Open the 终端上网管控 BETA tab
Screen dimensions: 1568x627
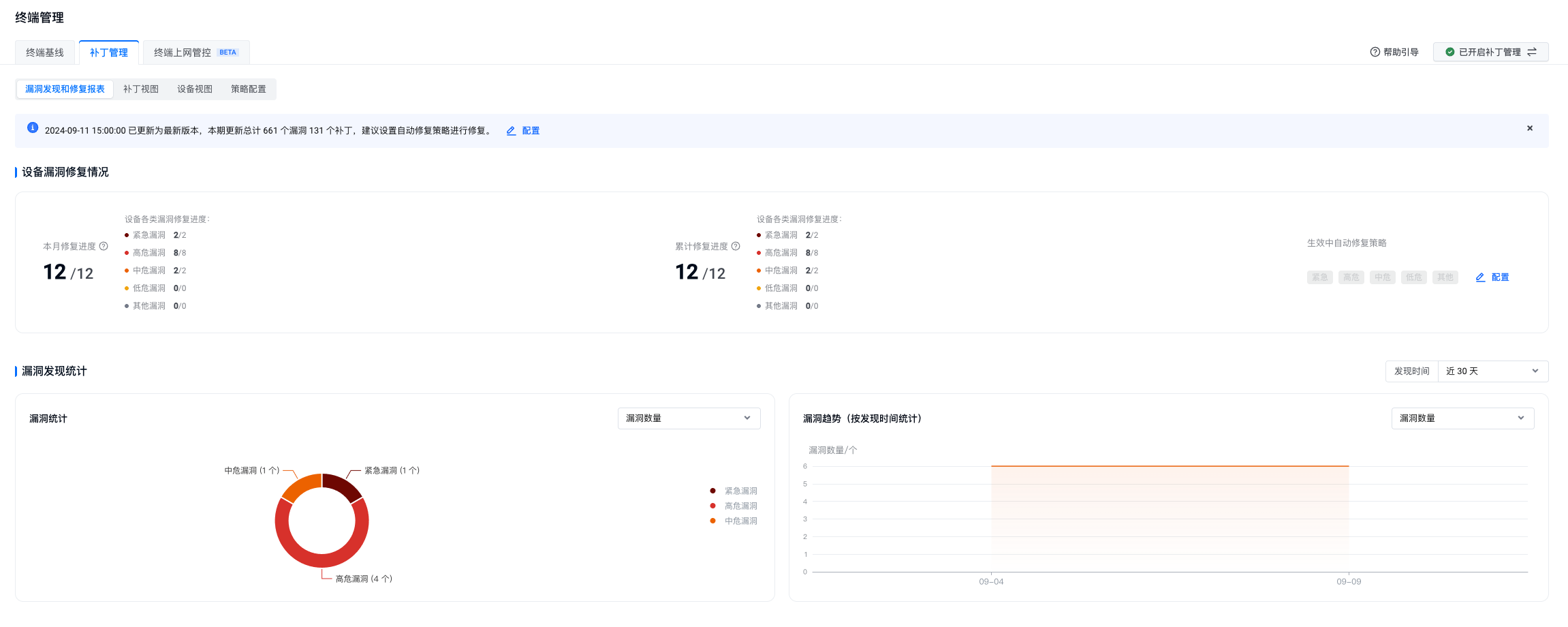click(195, 52)
